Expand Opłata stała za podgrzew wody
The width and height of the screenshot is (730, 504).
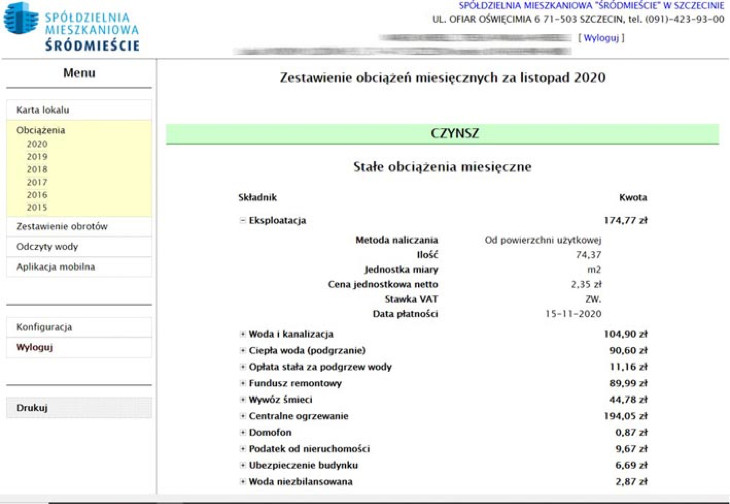coord(242,367)
